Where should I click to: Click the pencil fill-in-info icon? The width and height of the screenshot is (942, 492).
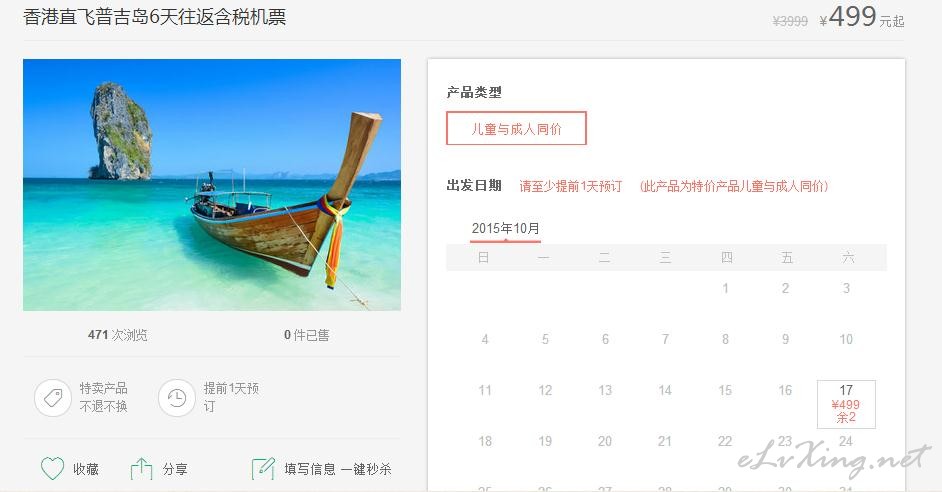pos(263,469)
